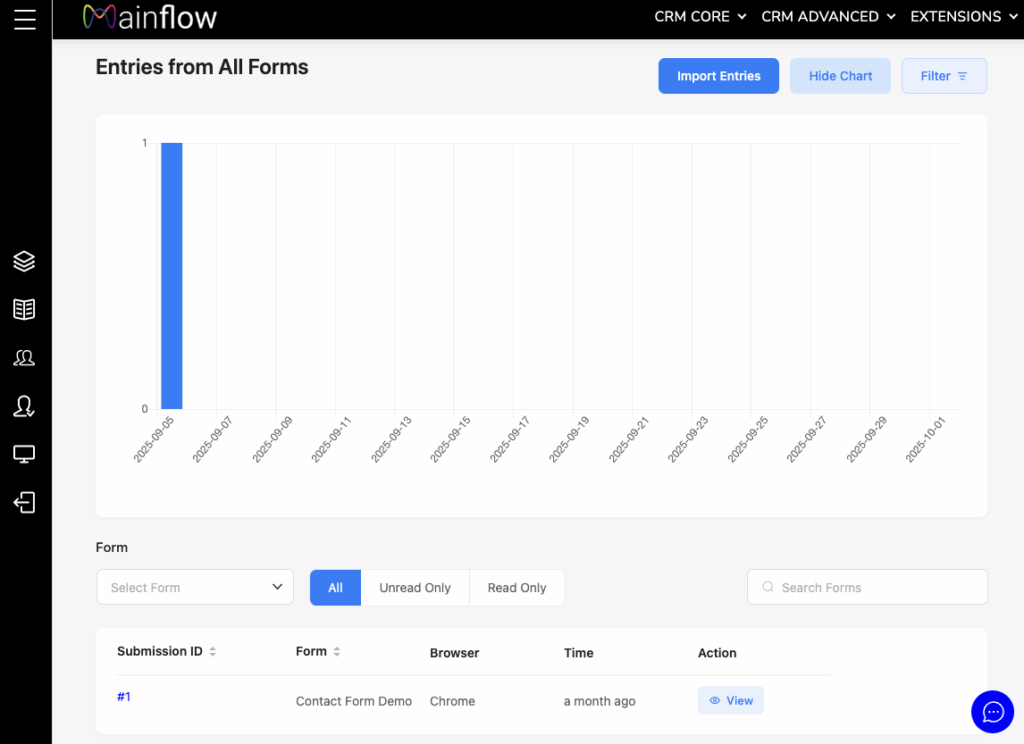Open the CRM CORE dropdown menu
Viewport: 1024px width, 744px height.
tap(700, 17)
